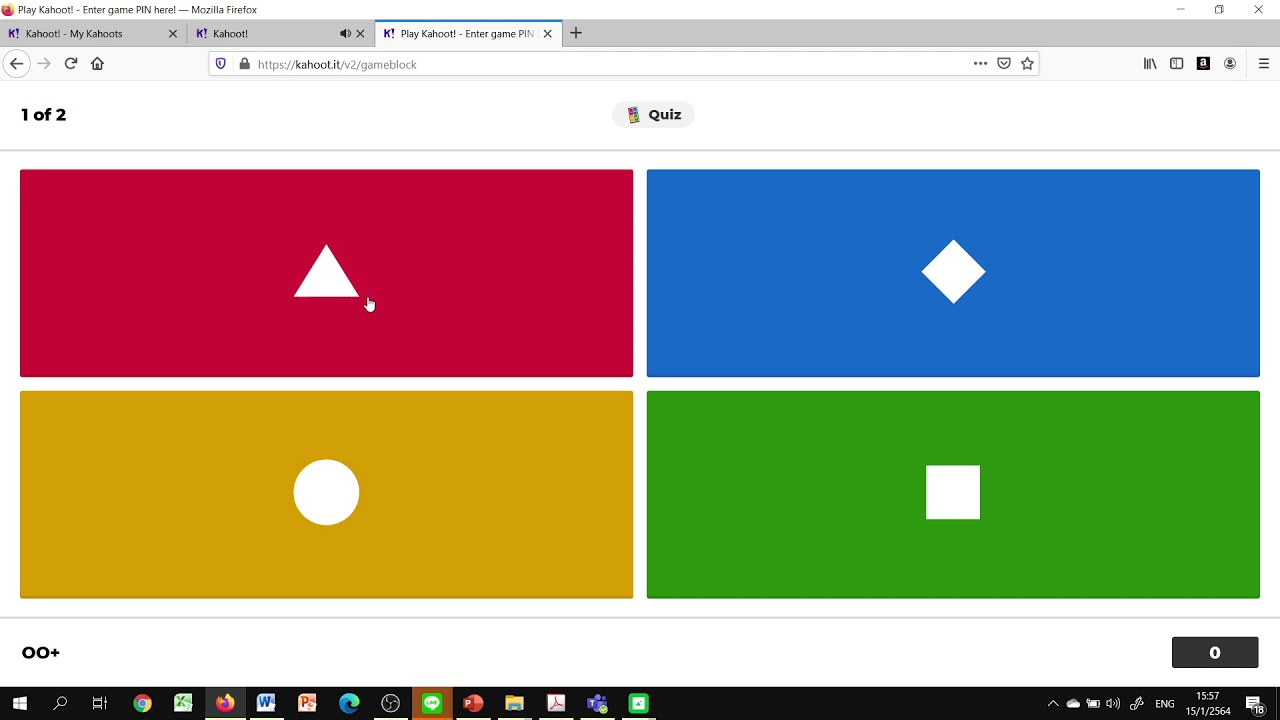Select the green square answer

(x=953, y=494)
